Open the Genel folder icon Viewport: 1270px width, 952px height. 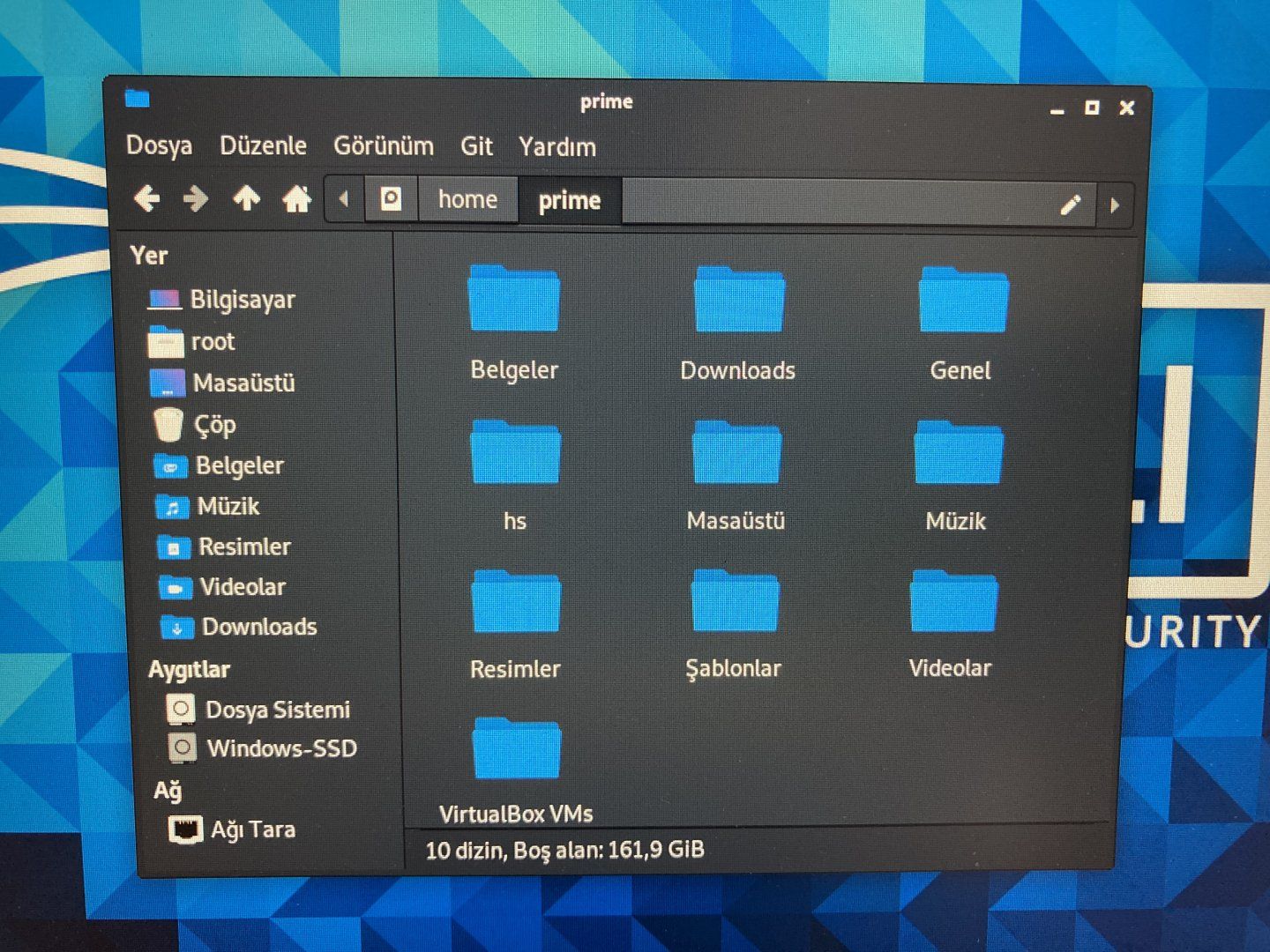(x=963, y=300)
